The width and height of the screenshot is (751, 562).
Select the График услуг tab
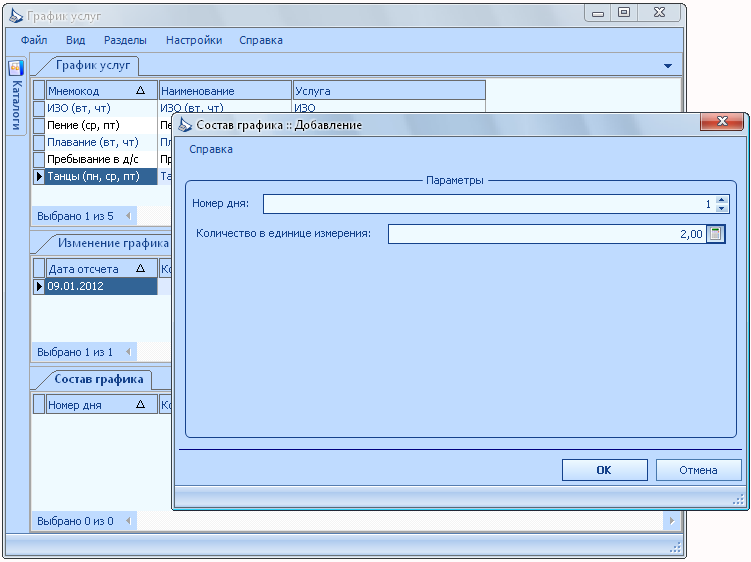[x=93, y=65]
